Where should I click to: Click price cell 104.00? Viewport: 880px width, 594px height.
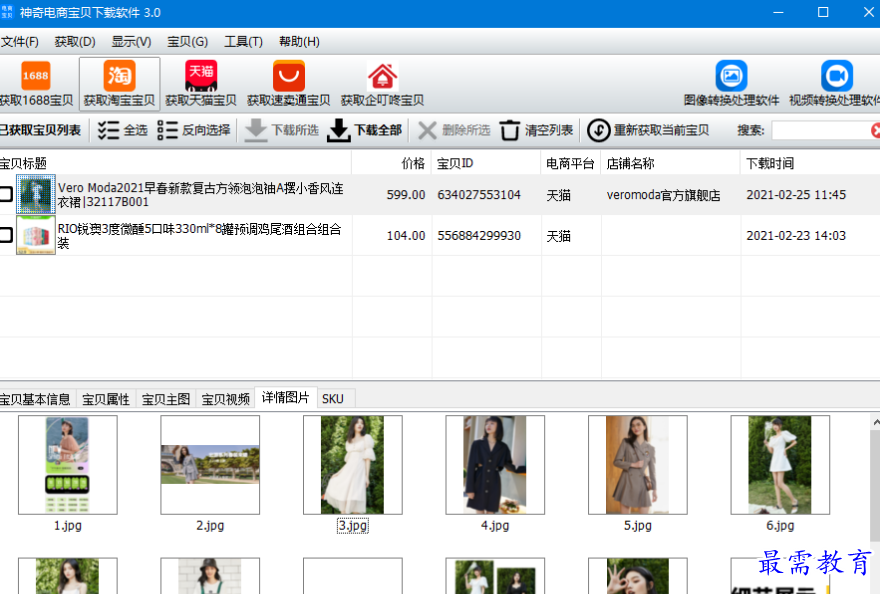pos(406,236)
